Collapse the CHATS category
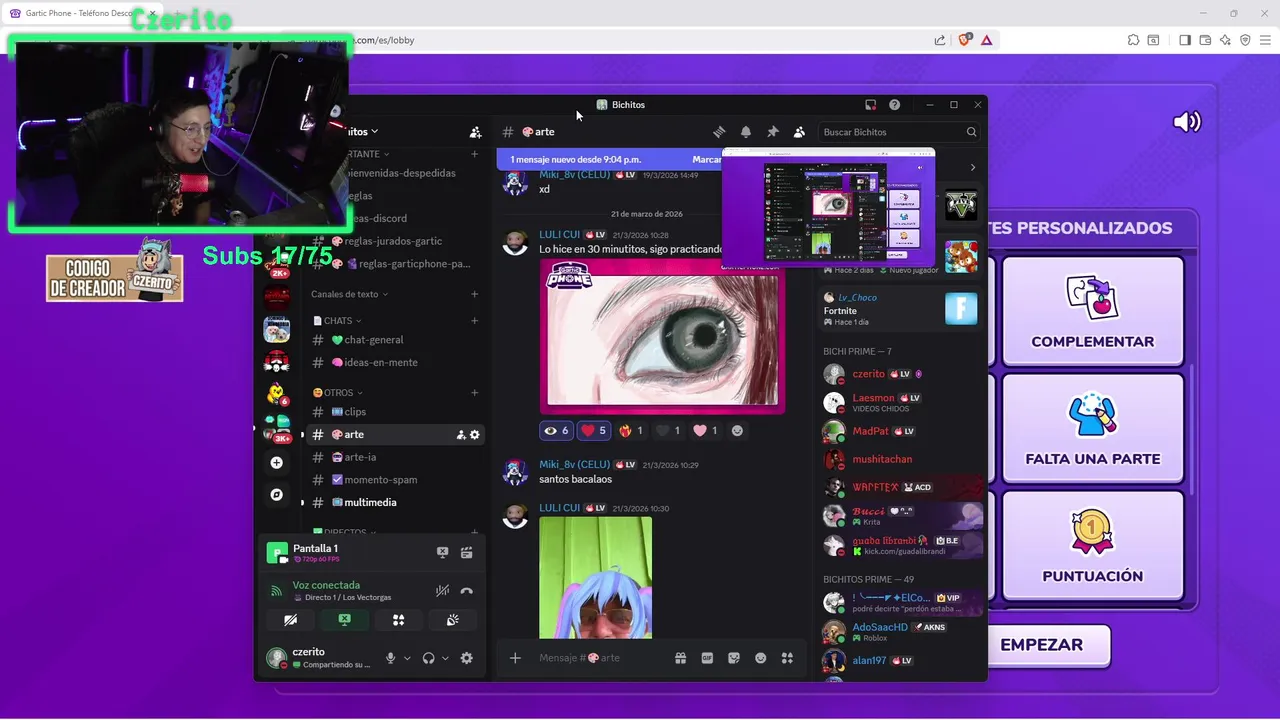The width and height of the screenshot is (1280, 720). click(336, 321)
